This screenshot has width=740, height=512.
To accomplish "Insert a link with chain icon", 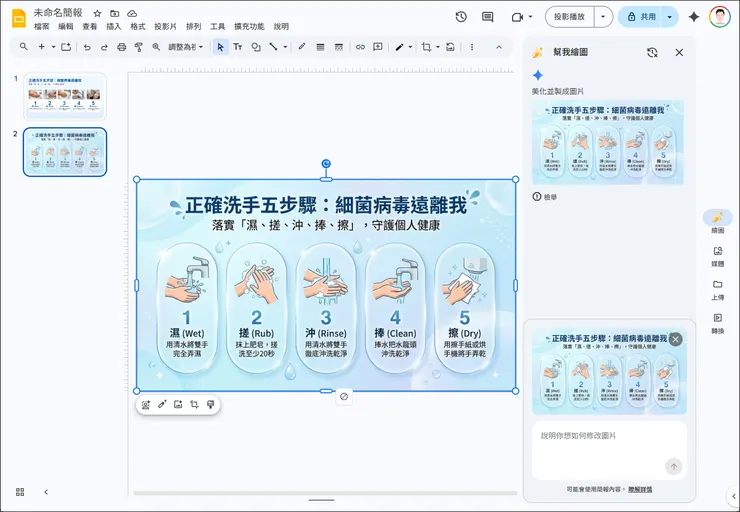I will coord(361,47).
